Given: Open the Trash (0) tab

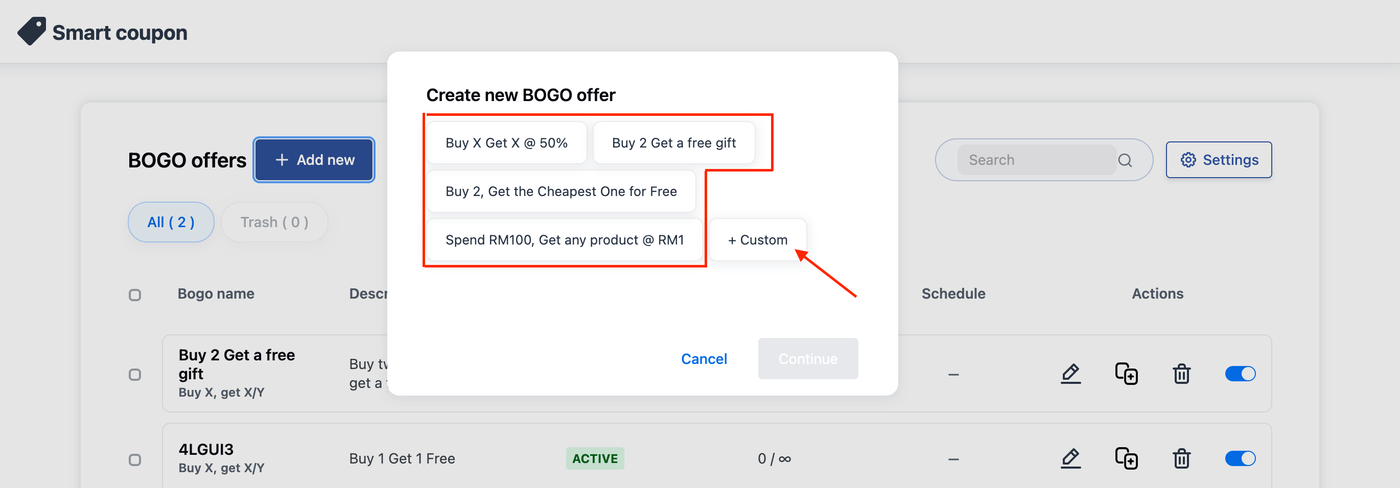Looking at the screenshot, I should [274, 222].
